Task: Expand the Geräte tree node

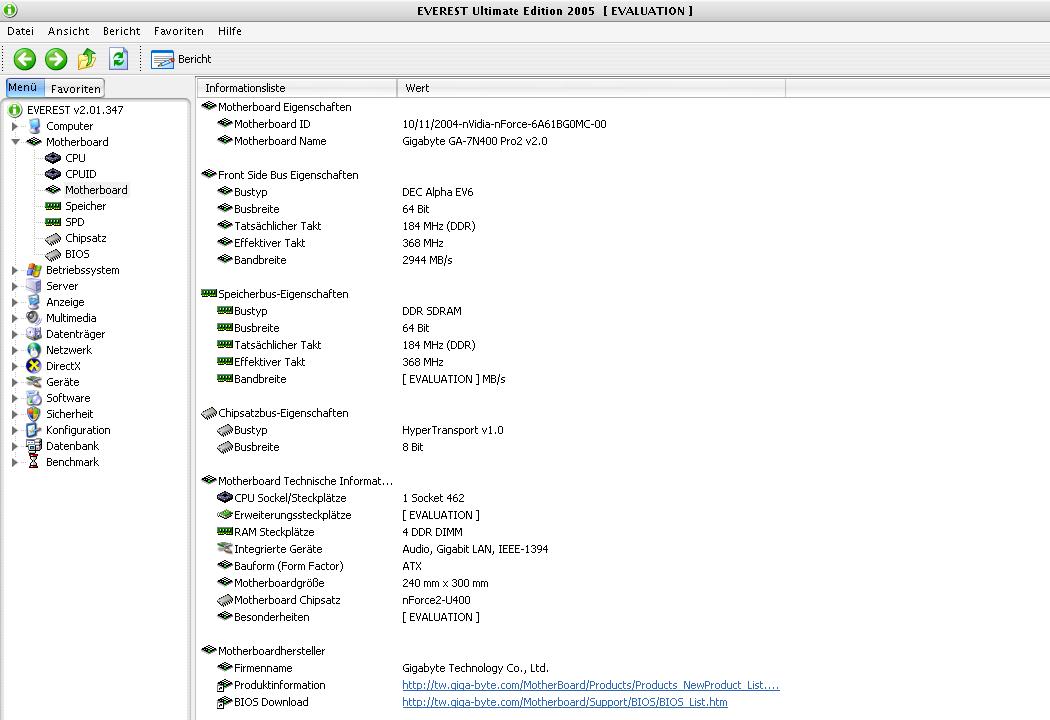Action: click(x=15, y=382)
